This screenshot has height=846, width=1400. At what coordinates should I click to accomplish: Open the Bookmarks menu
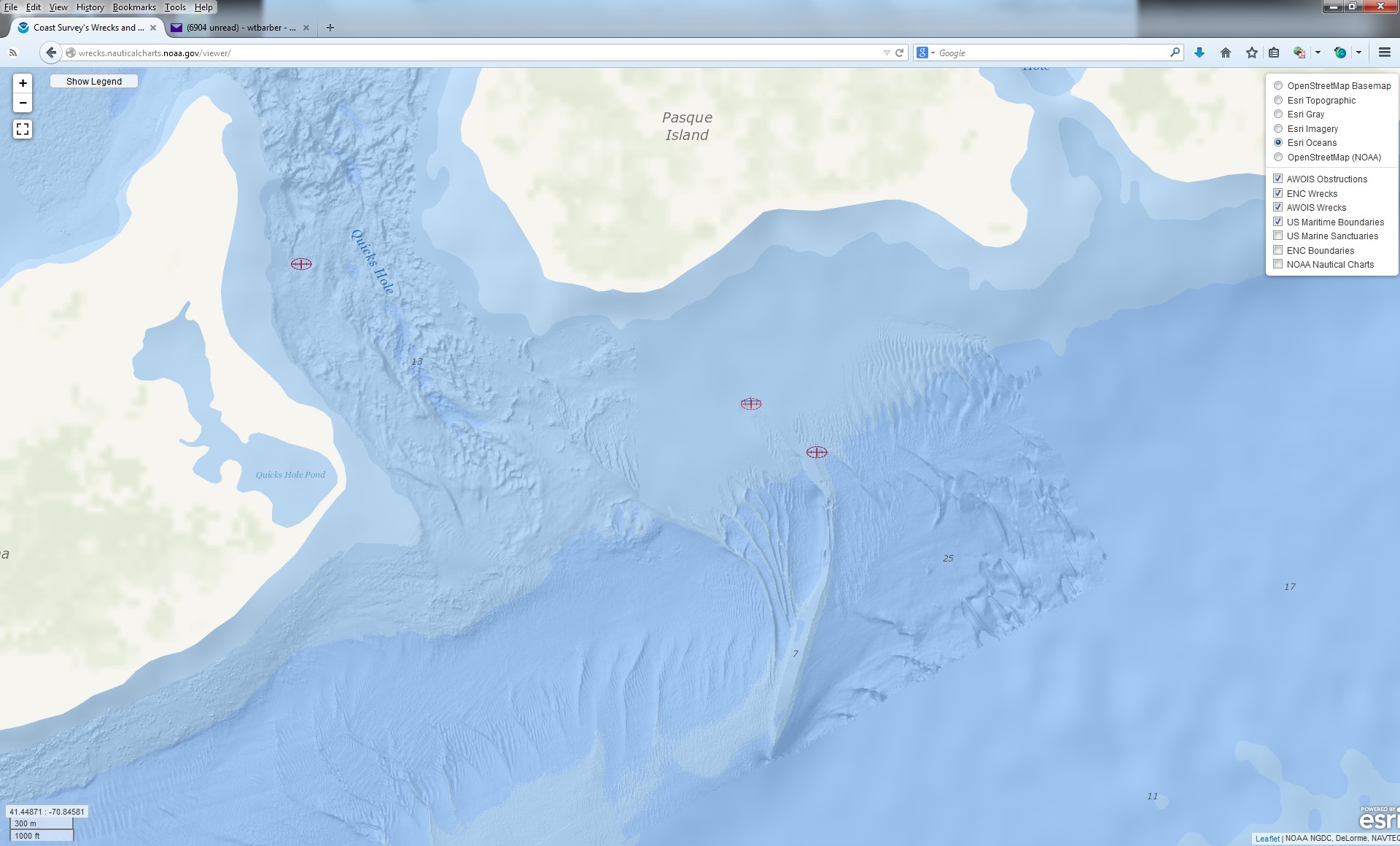[134, 7]
